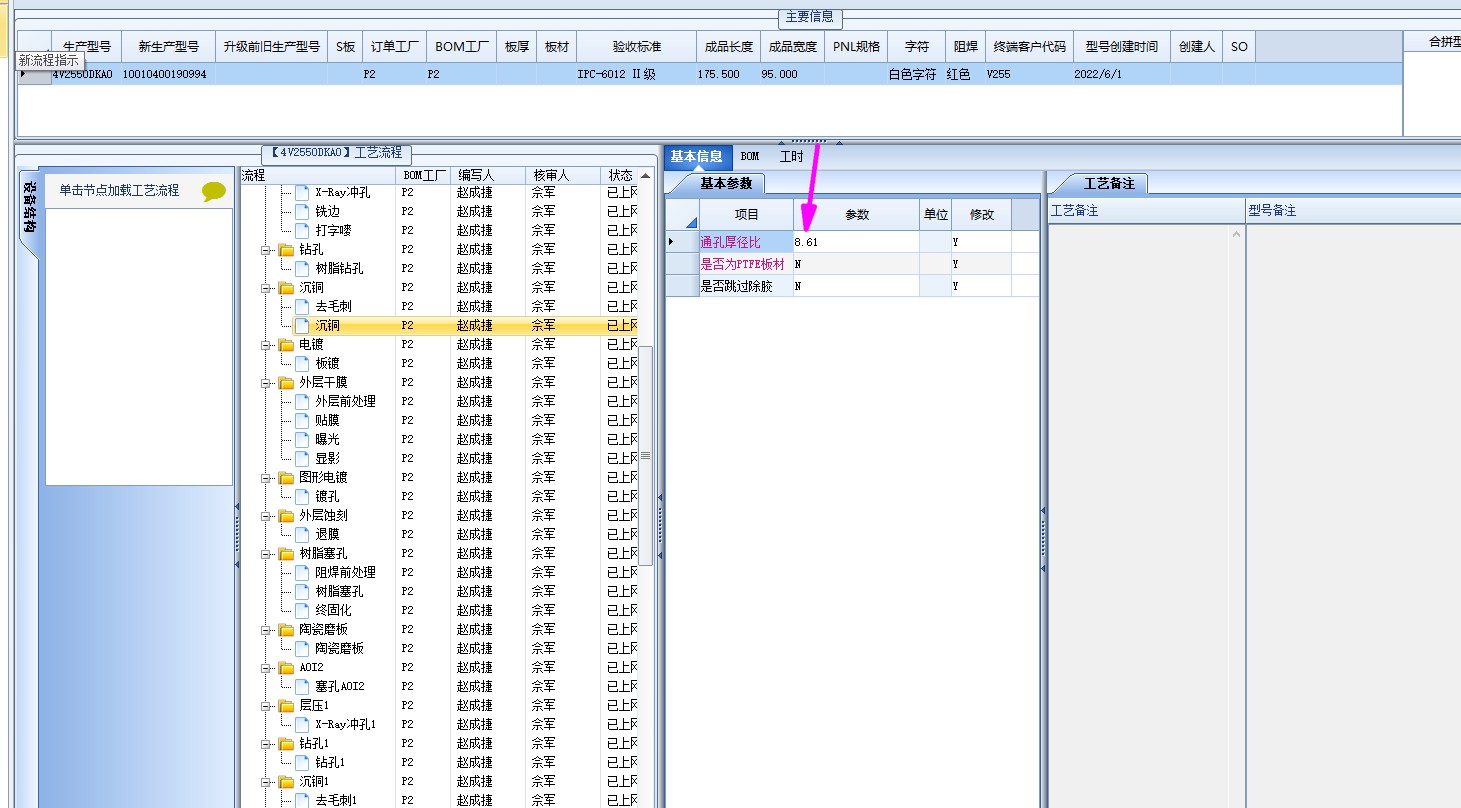Click the document icon beside 镀孔
This screenshot has width=1461, height=808.
tap(302, 496)
